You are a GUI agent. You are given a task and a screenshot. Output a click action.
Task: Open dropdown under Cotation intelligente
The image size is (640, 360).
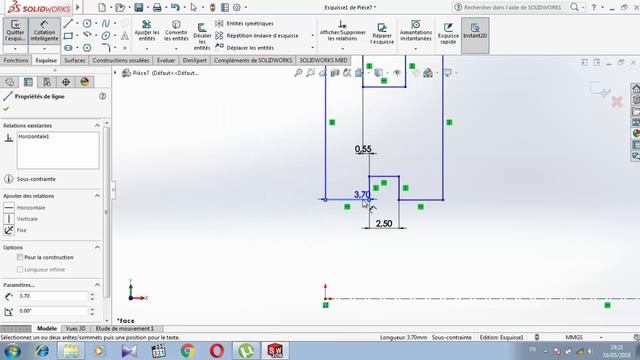pos(44,49)
